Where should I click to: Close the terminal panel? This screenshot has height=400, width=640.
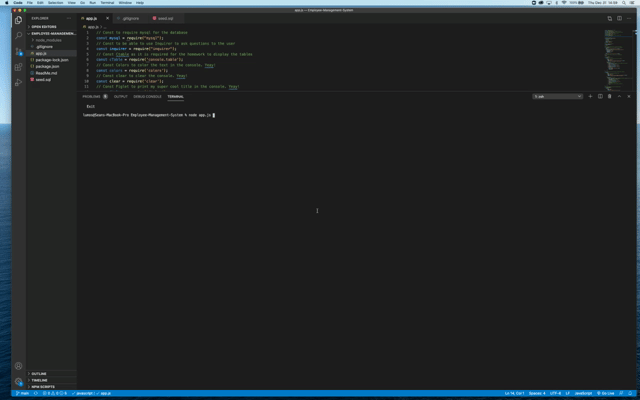[x=629, y=96]
